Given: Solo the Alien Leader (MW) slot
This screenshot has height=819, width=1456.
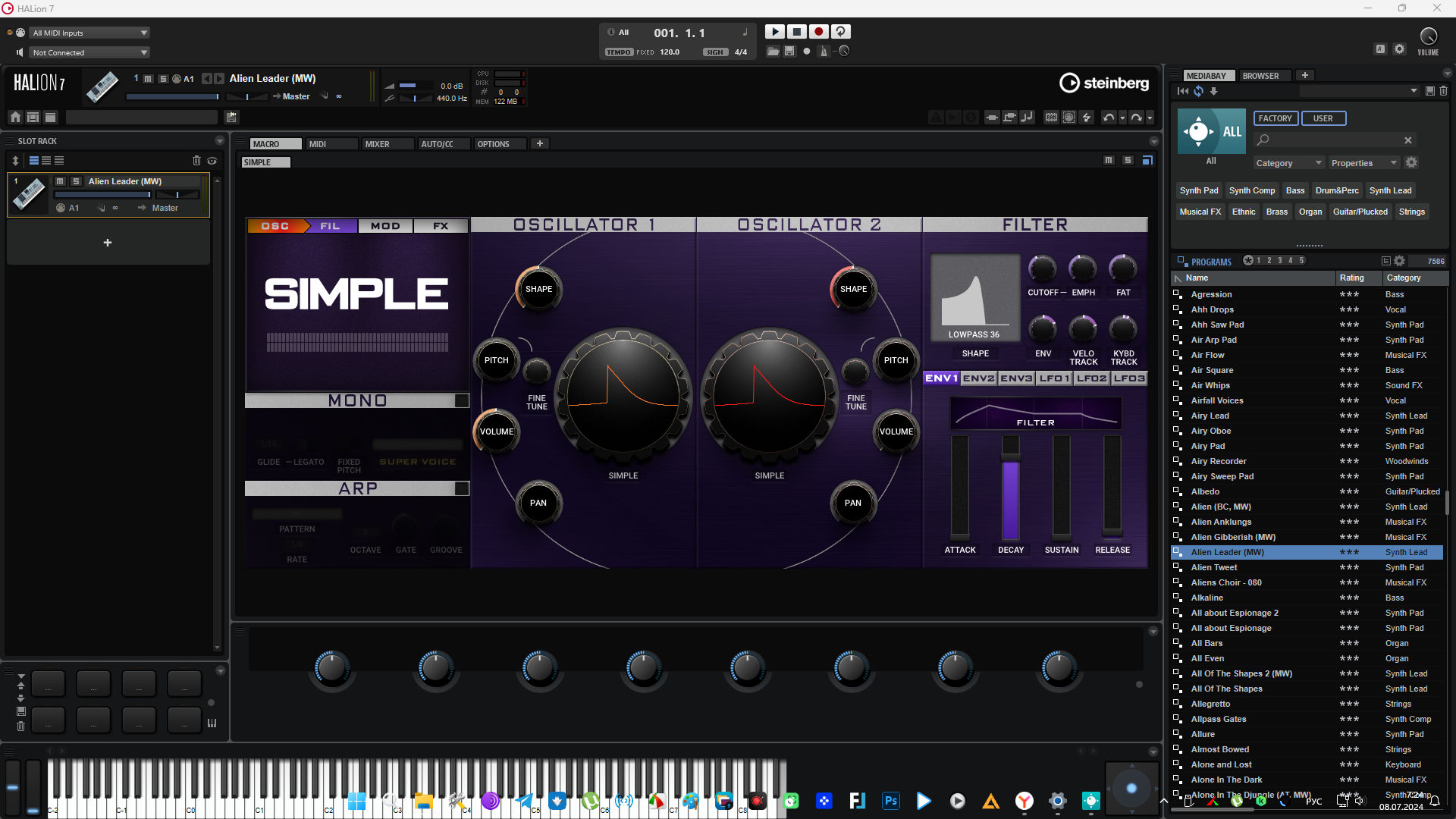Looking at the screenshot, I should pyautogui.click(x=76, y=181).
